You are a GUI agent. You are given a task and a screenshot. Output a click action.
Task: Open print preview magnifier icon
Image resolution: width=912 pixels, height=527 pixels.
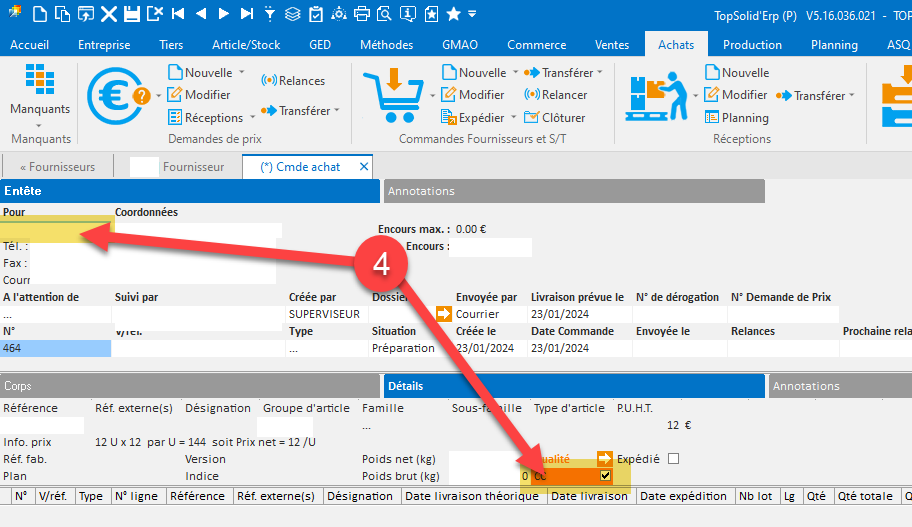384,13
